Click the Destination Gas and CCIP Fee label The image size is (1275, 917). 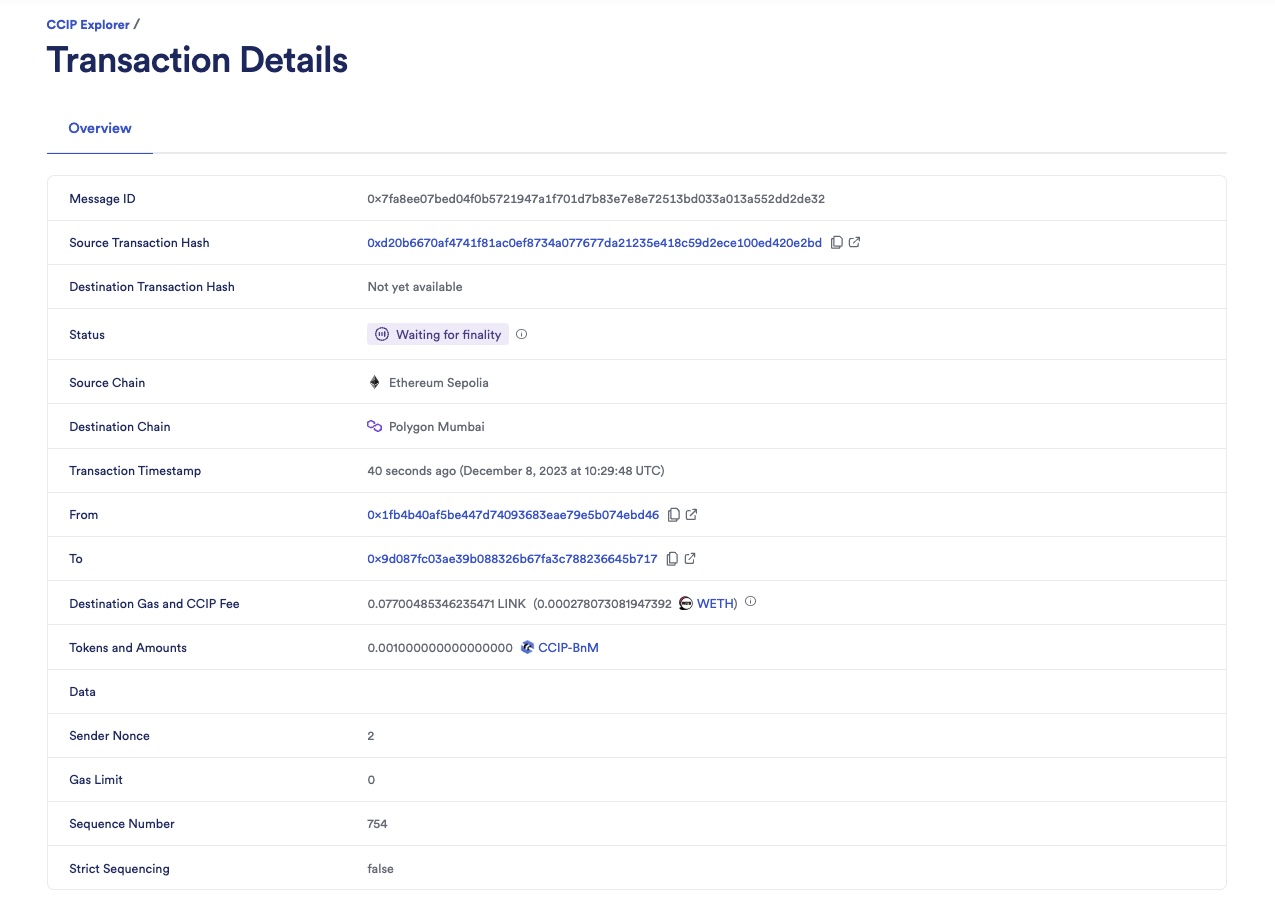[x=154, y=604]
